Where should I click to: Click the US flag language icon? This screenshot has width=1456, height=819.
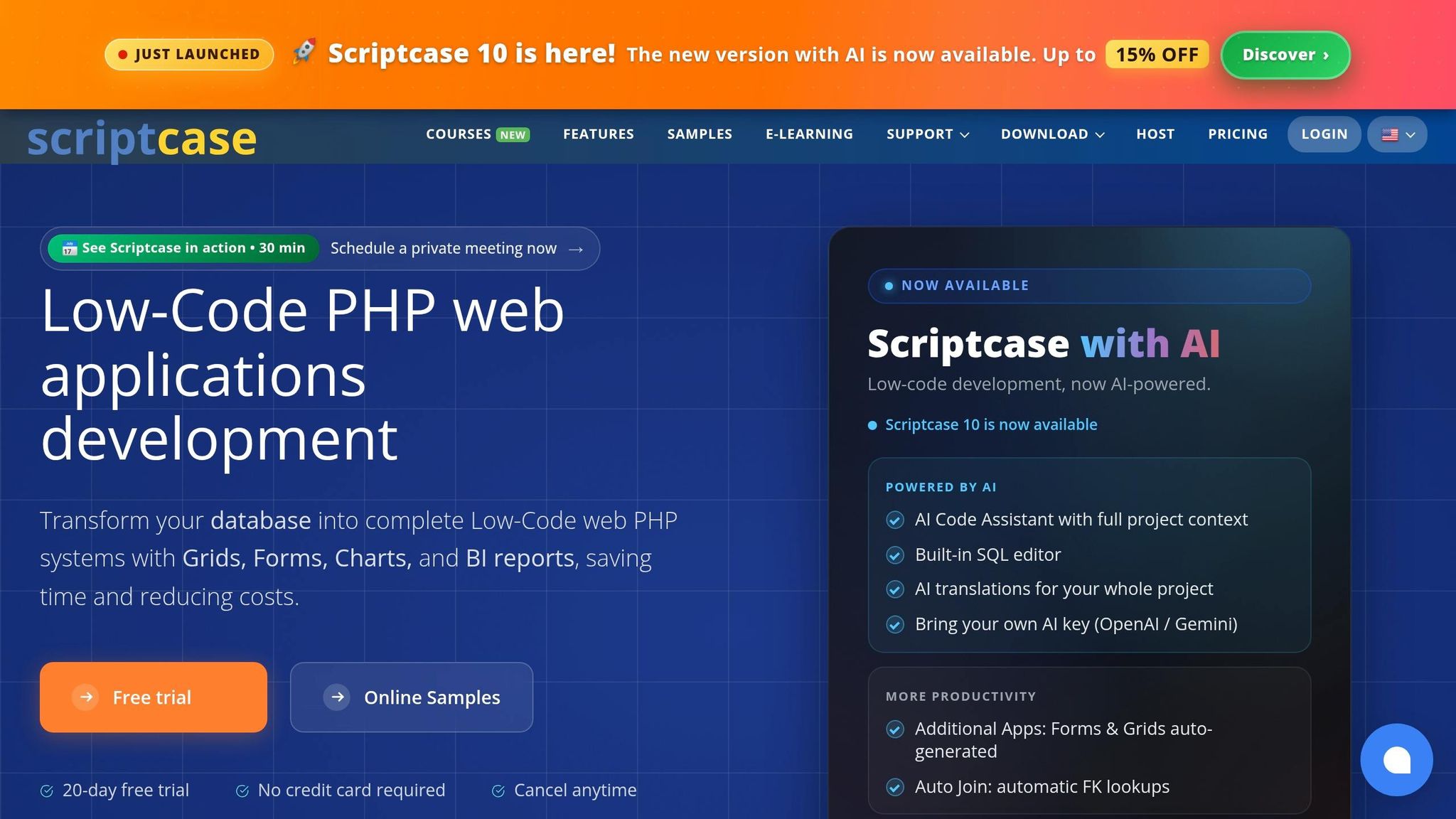[x=1390, y=134]
